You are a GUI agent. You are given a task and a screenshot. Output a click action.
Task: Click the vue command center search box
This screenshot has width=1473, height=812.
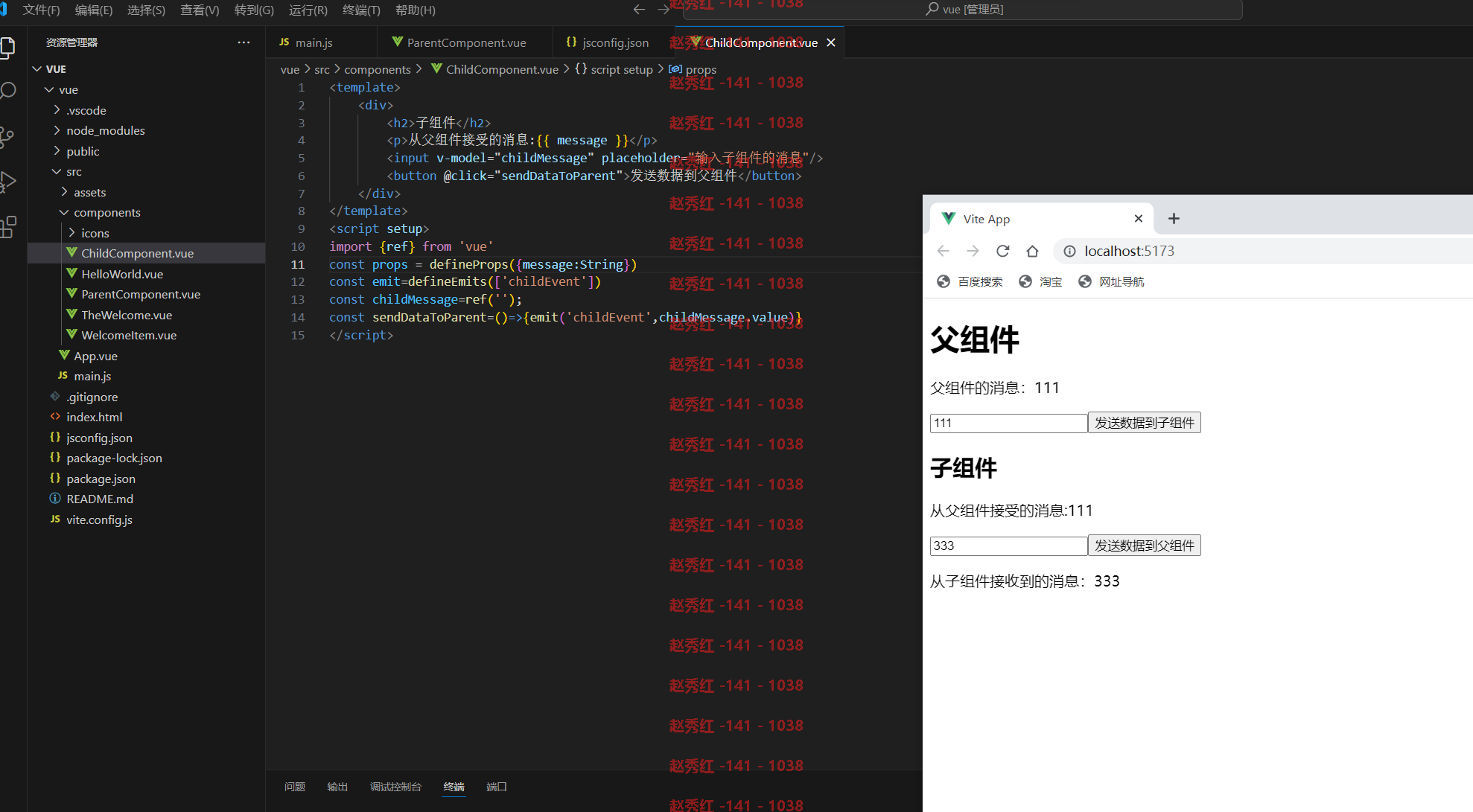962,10
